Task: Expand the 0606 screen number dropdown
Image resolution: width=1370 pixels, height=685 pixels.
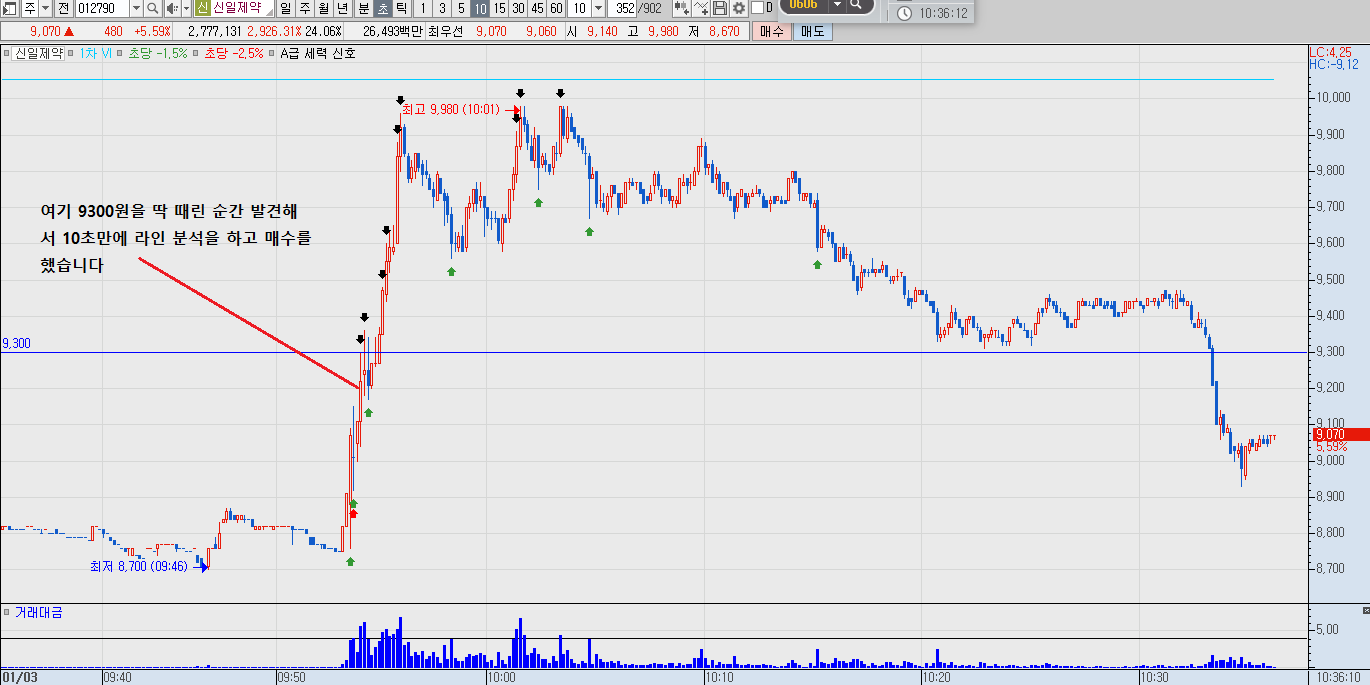Action: pyautogui.click(x=837, y=4)
